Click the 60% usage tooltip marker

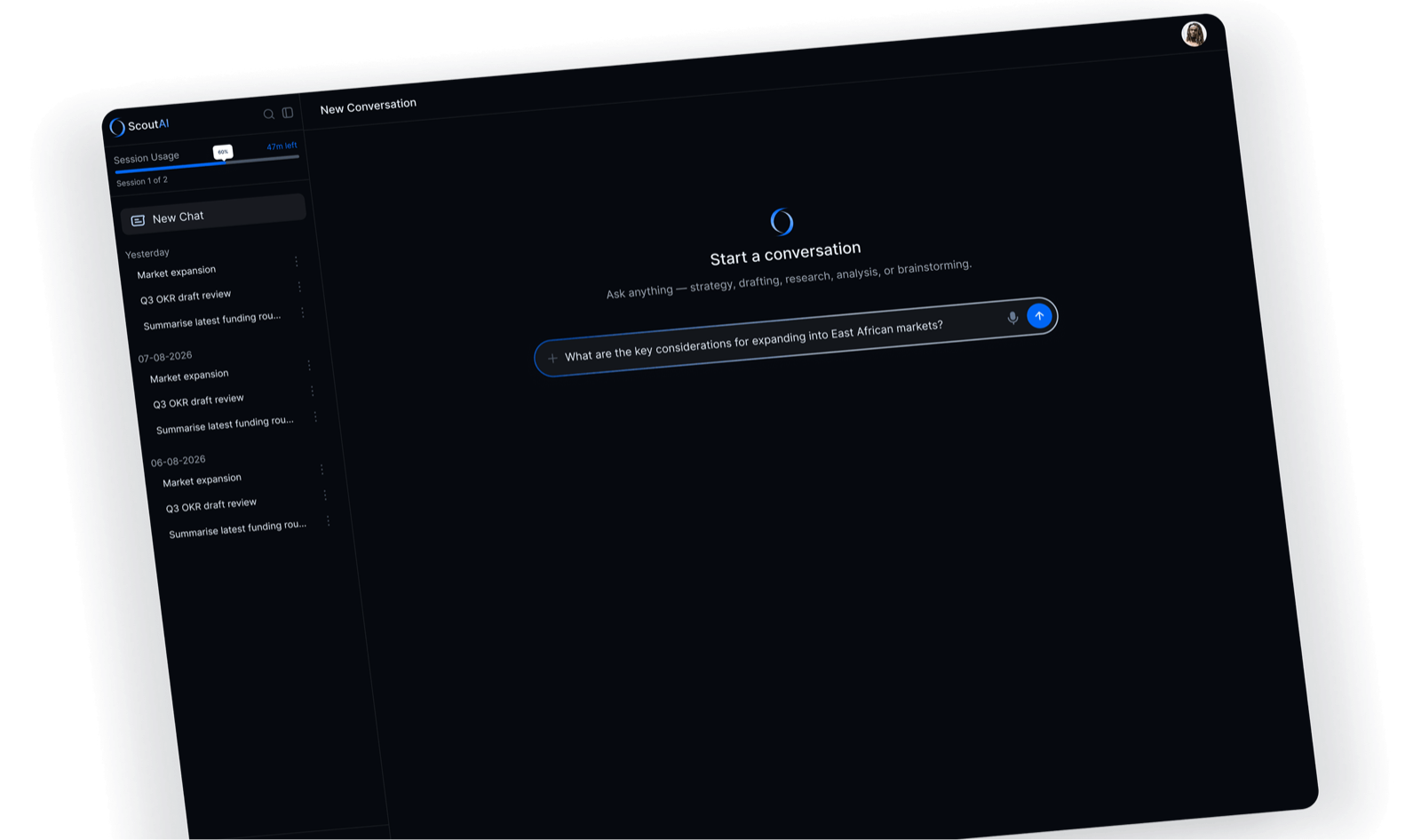223,152
